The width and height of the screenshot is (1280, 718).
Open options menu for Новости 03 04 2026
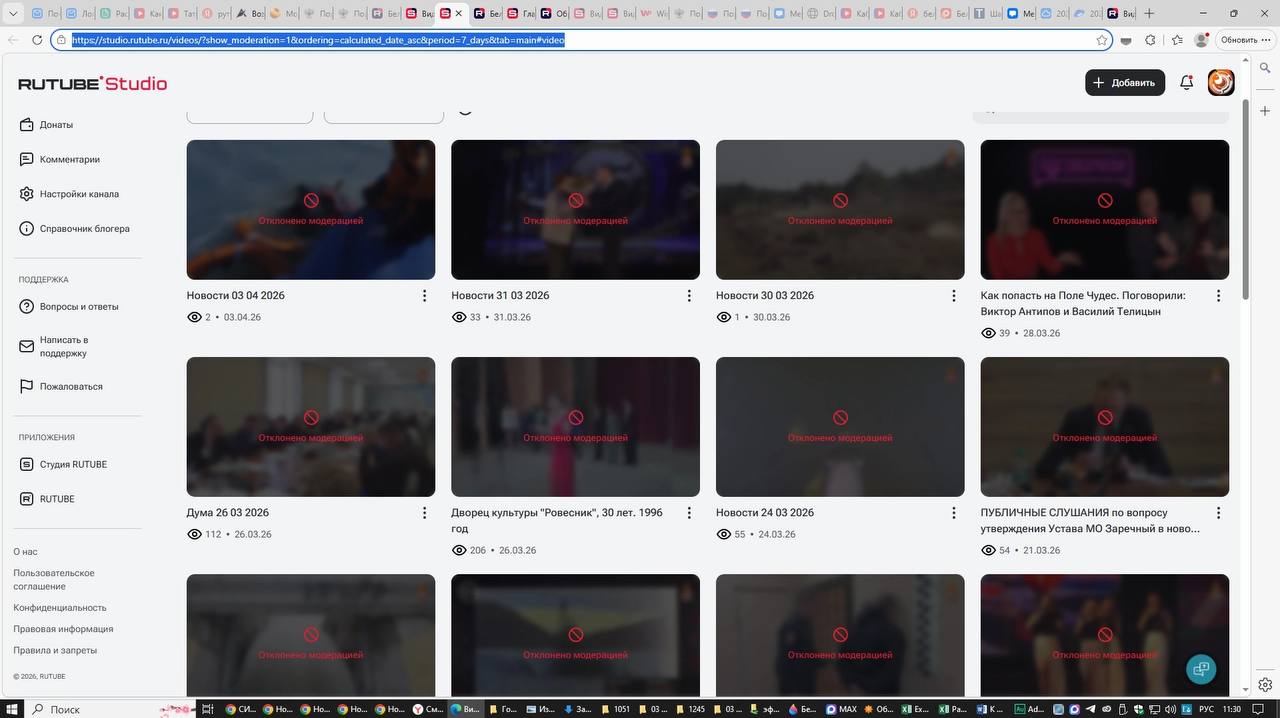tap(424, 296)
